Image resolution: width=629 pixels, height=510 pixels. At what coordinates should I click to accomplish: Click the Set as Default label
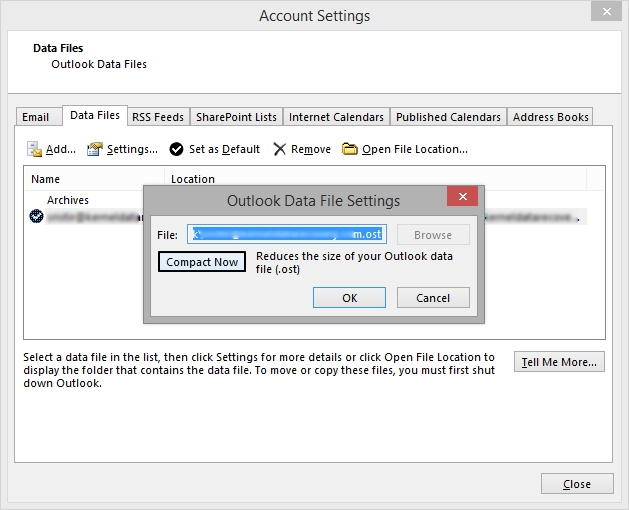click(x=224, y=149)
